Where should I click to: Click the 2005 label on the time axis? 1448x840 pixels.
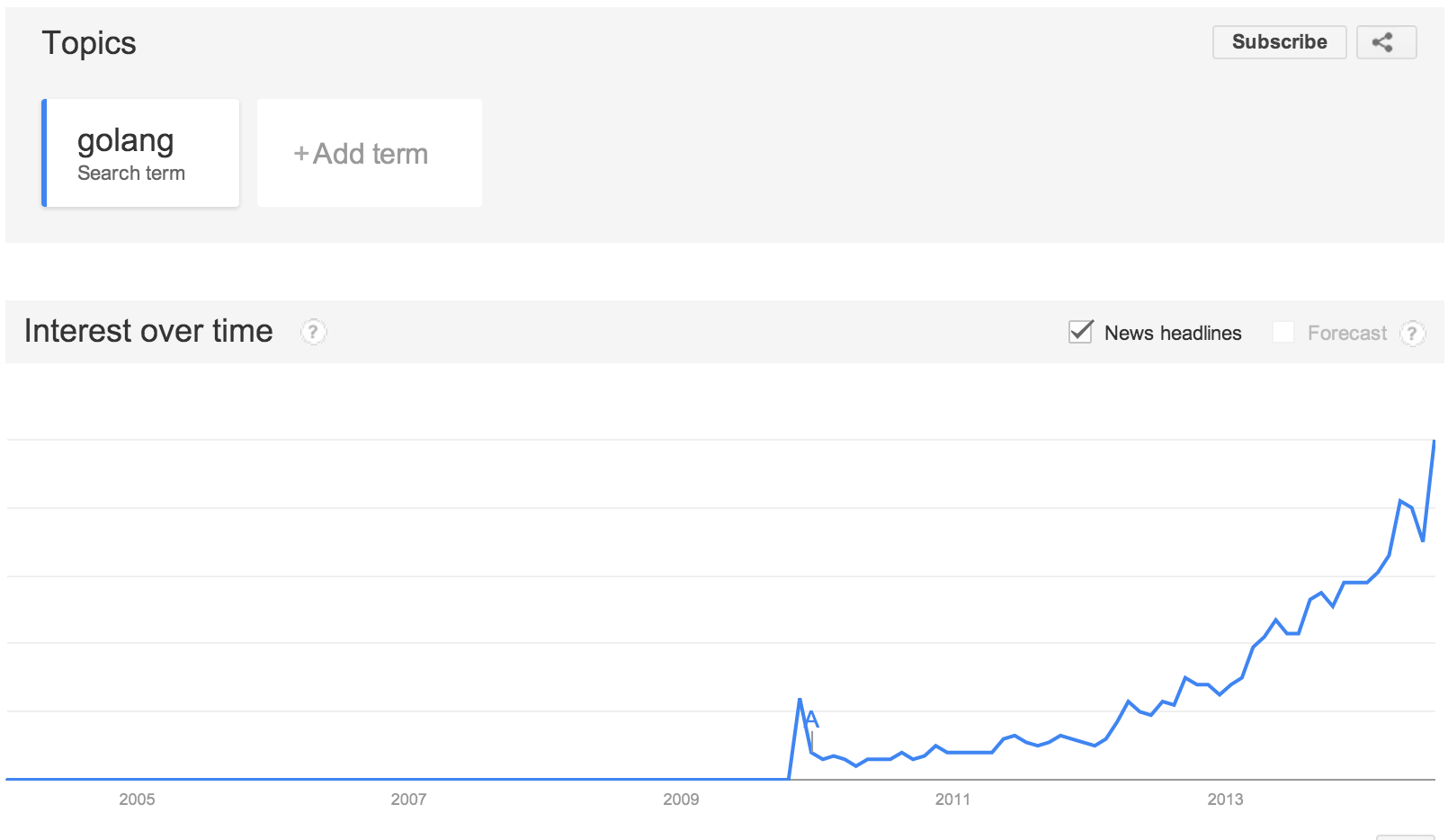(137, 800)
